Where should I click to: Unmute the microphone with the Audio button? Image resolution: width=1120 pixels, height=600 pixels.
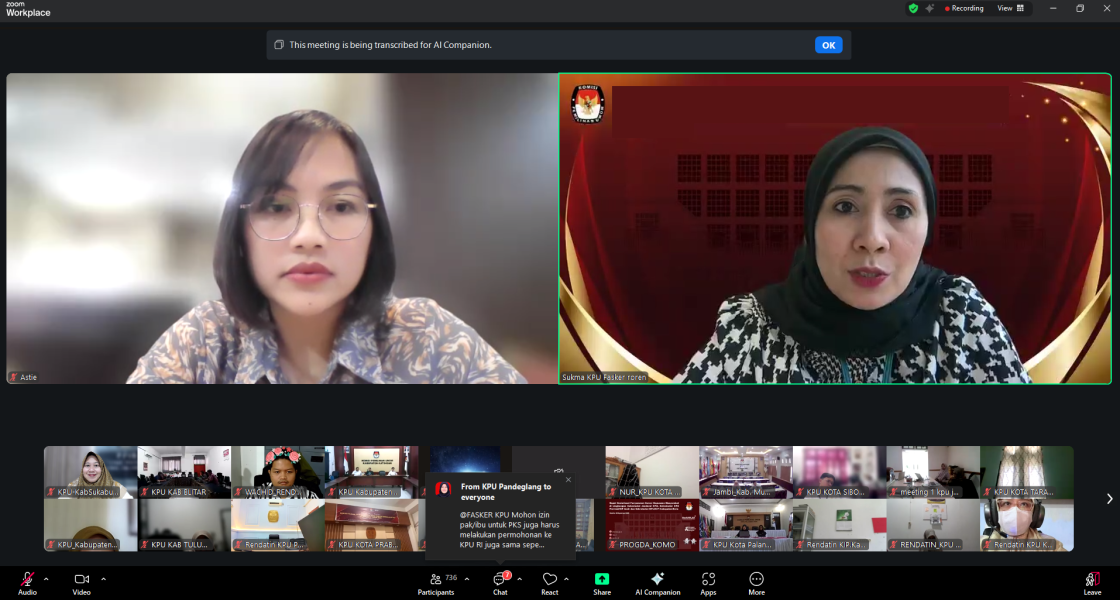tap(27, 581)
